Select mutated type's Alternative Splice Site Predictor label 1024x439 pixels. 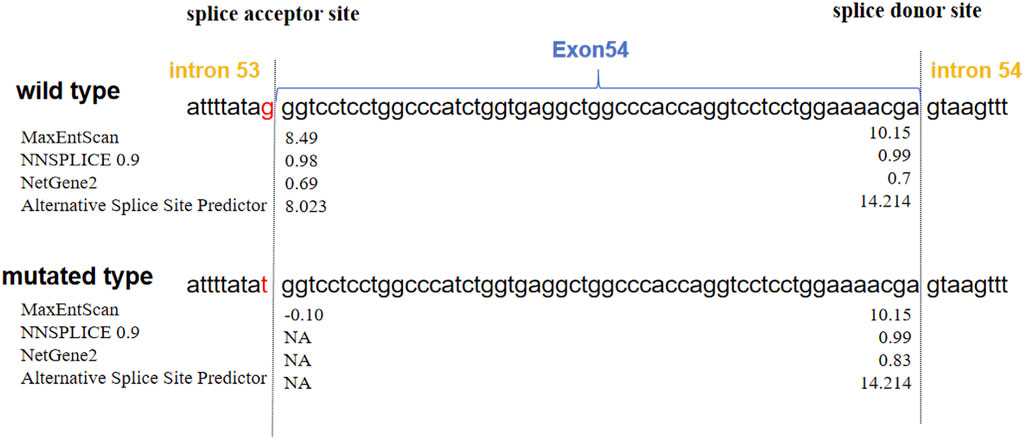coord(144,378)
